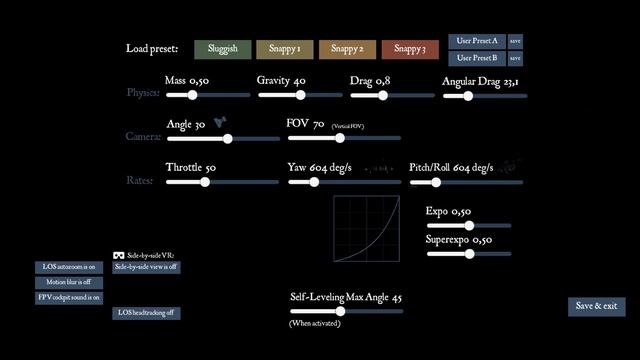Image resolution: width=640 pixels, height=360 pixels.
Task: Load User Preset B
Action: [477, 58]
